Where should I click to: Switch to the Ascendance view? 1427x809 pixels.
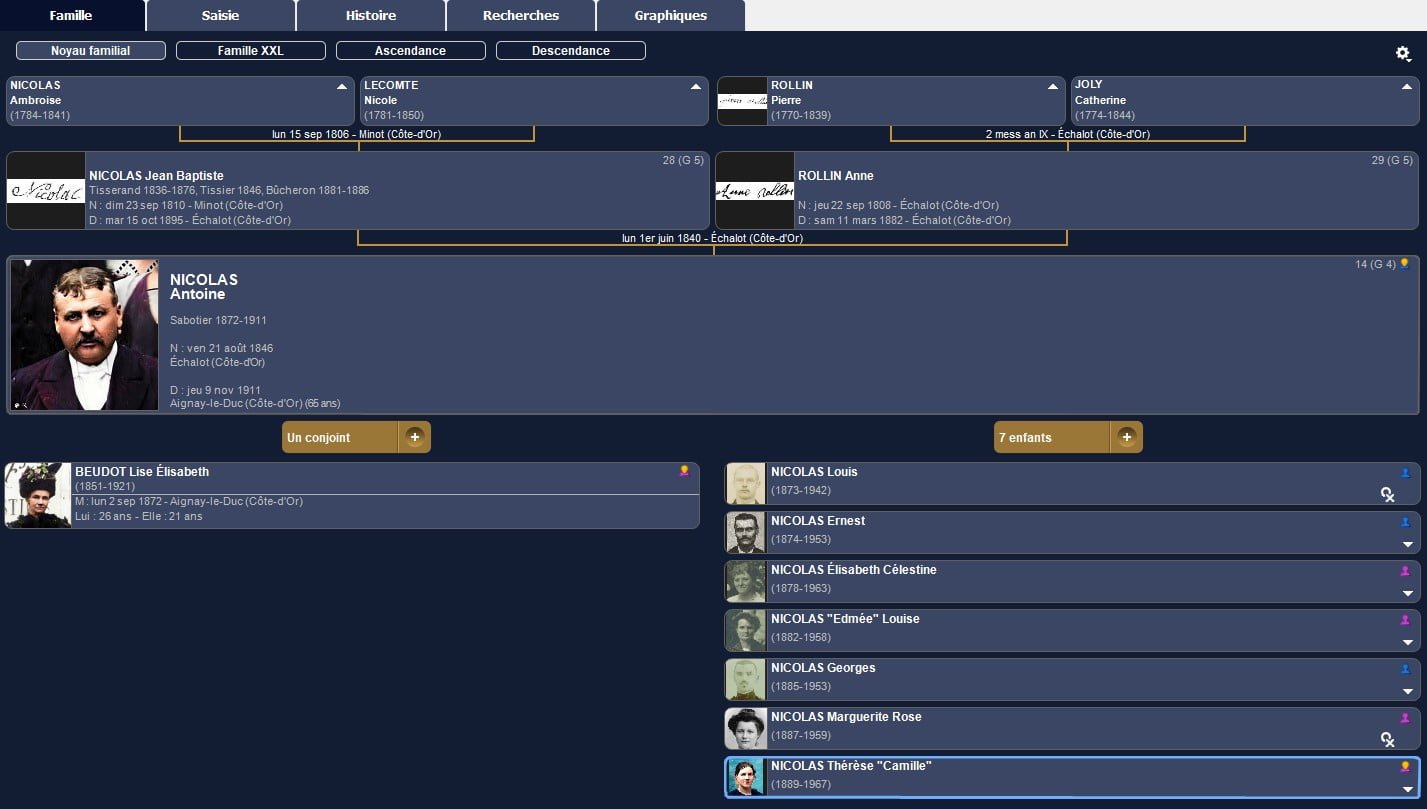point(411,51)
